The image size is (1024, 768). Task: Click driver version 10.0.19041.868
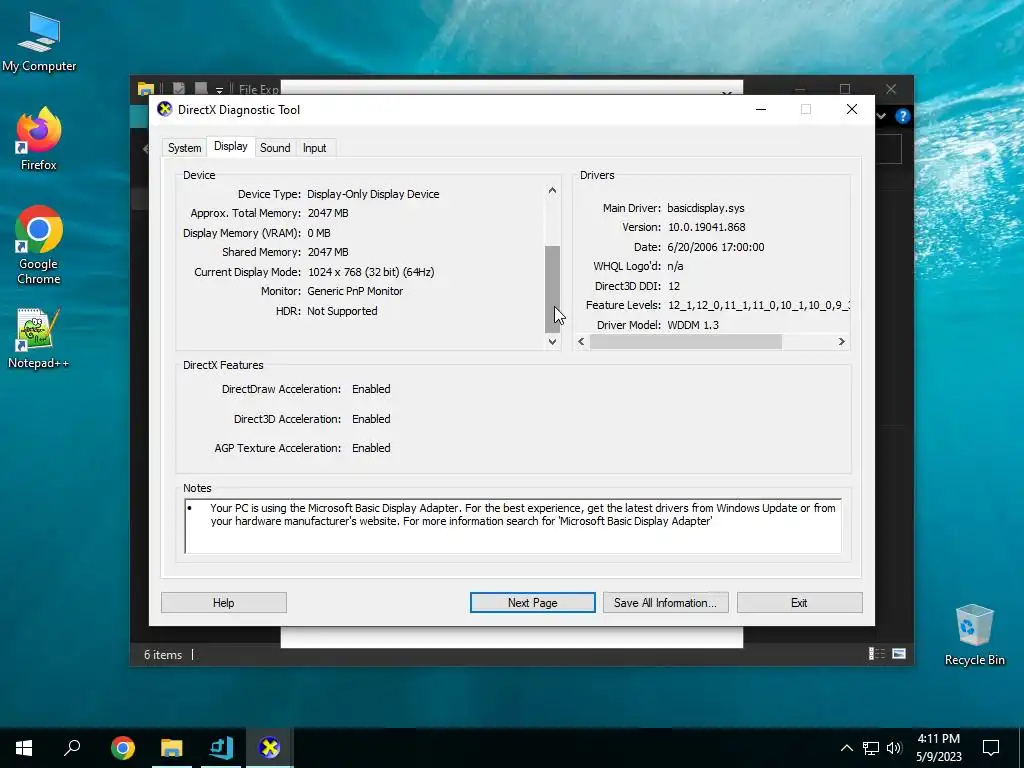point(706,227)
